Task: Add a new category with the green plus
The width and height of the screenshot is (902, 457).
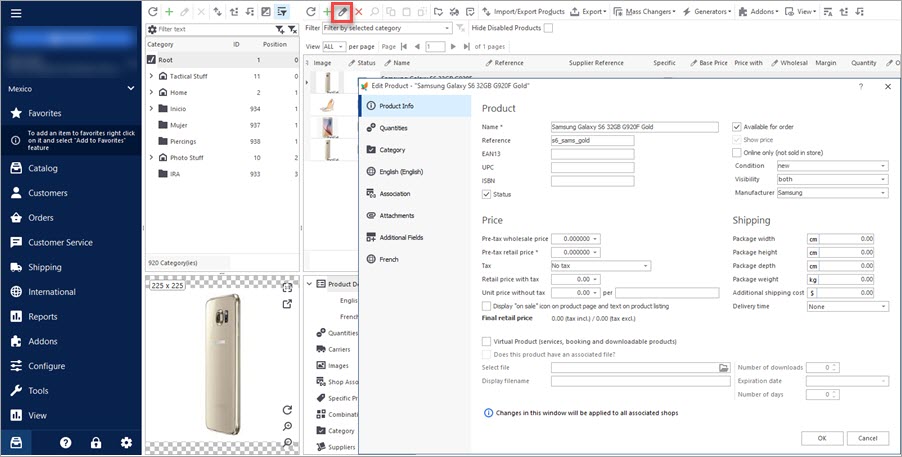Action: pos(169,12)
